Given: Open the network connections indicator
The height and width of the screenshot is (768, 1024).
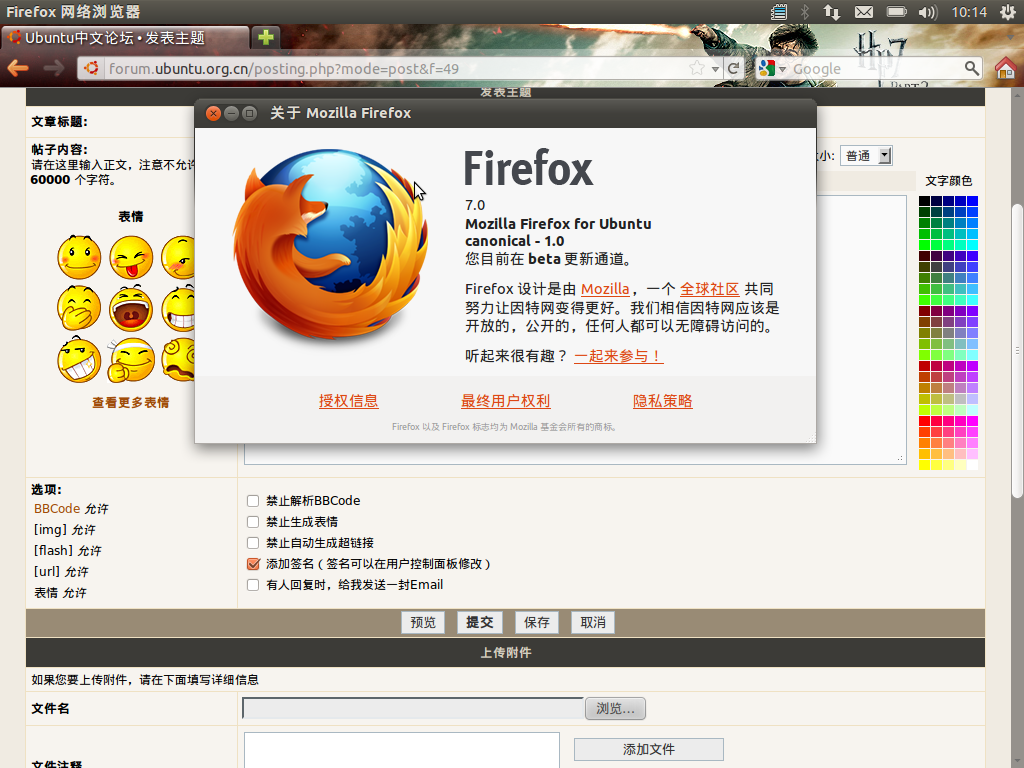Looking at the screenshot, I should [831, 12].
